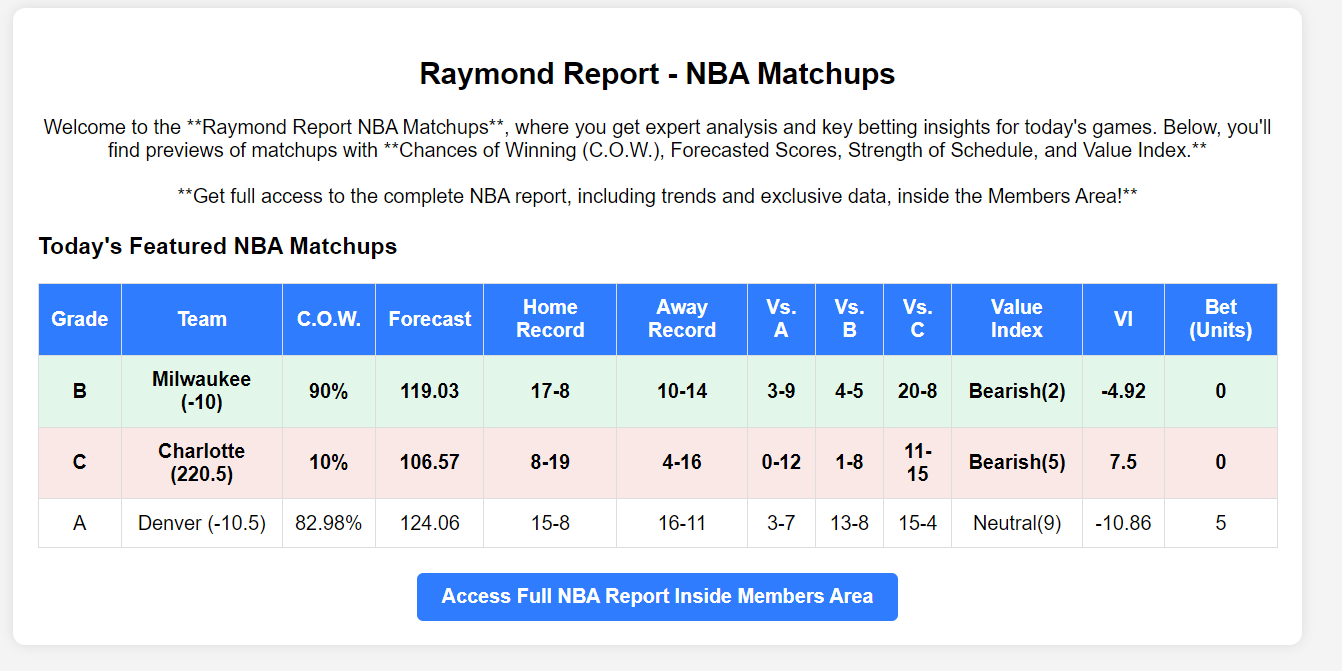The height and width of the screenshot is (671, 1342).
Task: Click Charlotte's bet units value 0
Action: click(x=1221, y=463)
